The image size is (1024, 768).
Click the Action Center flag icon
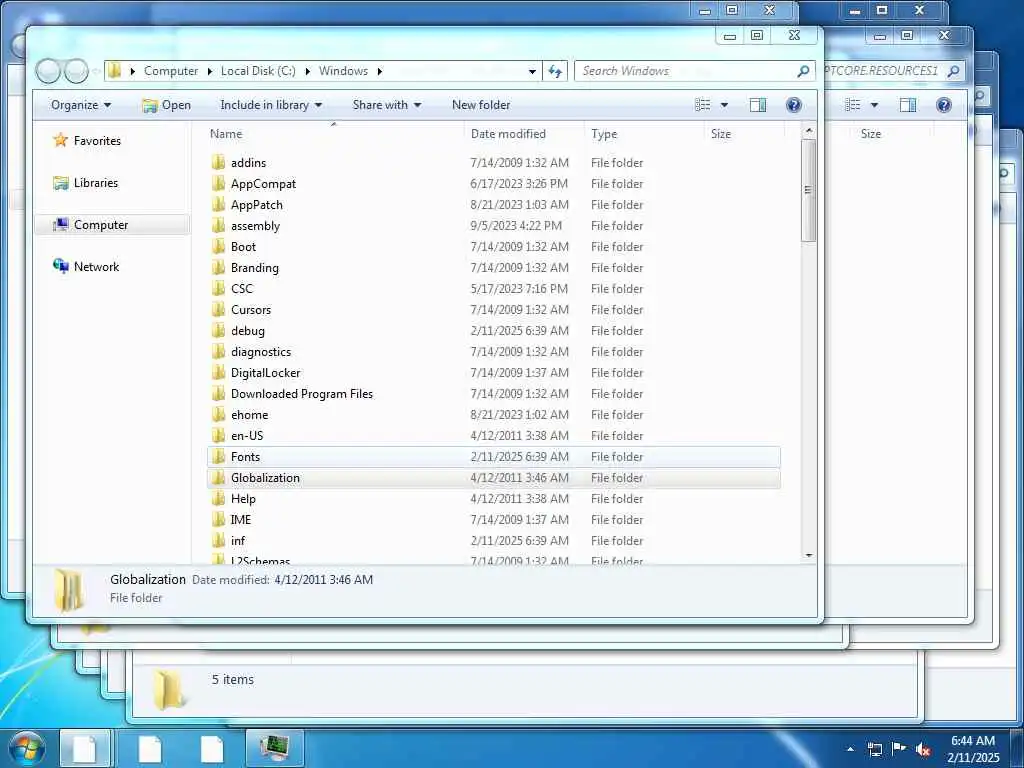(x=899, y=748)
